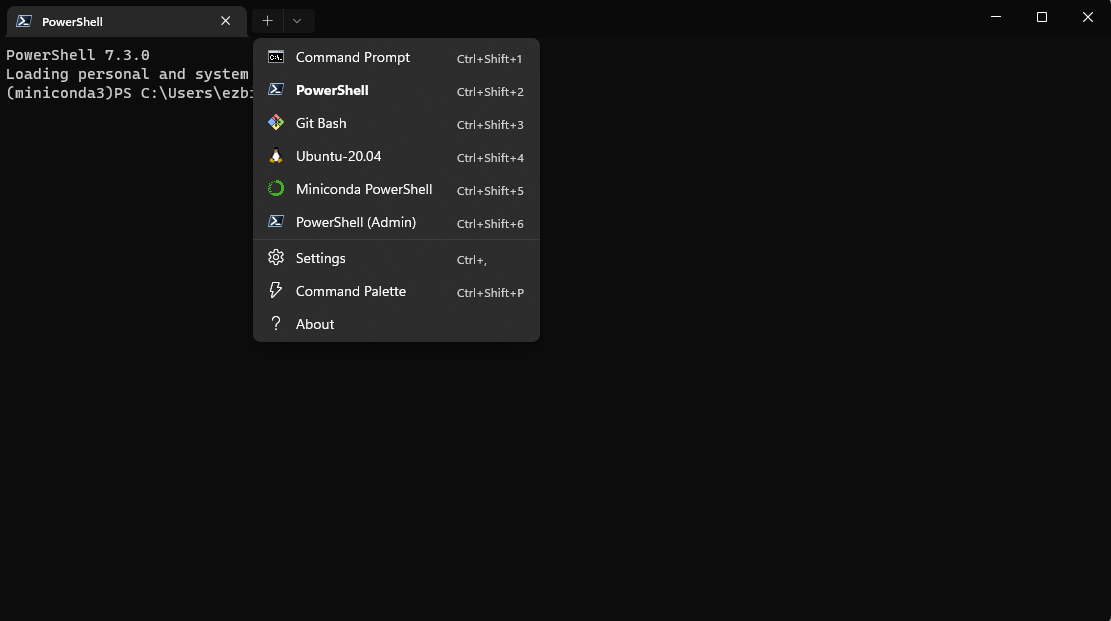Open Settings from the dropdown menu

click(320, 258)
